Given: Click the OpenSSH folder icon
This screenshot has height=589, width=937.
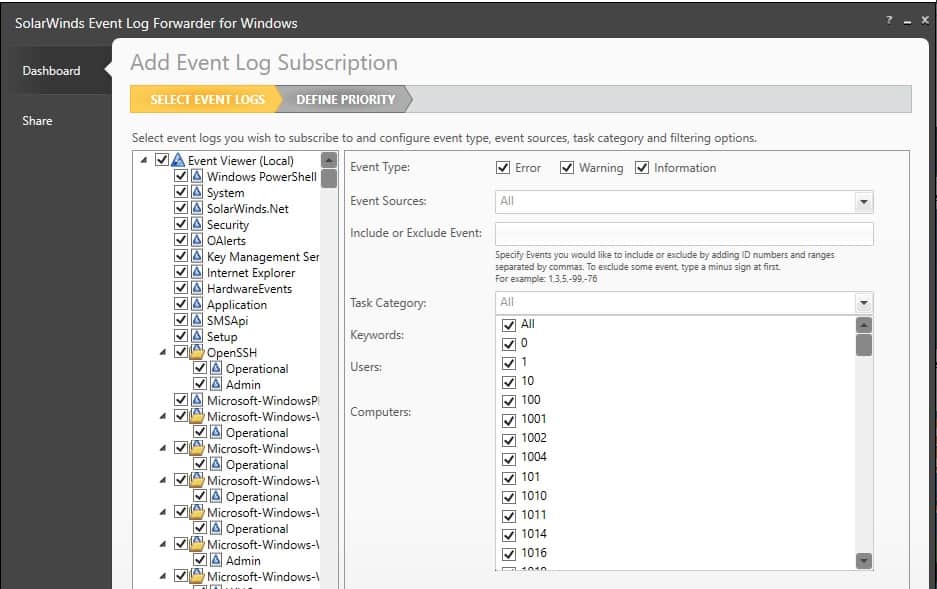Looking at the screenshot, I should click(197, 352).
